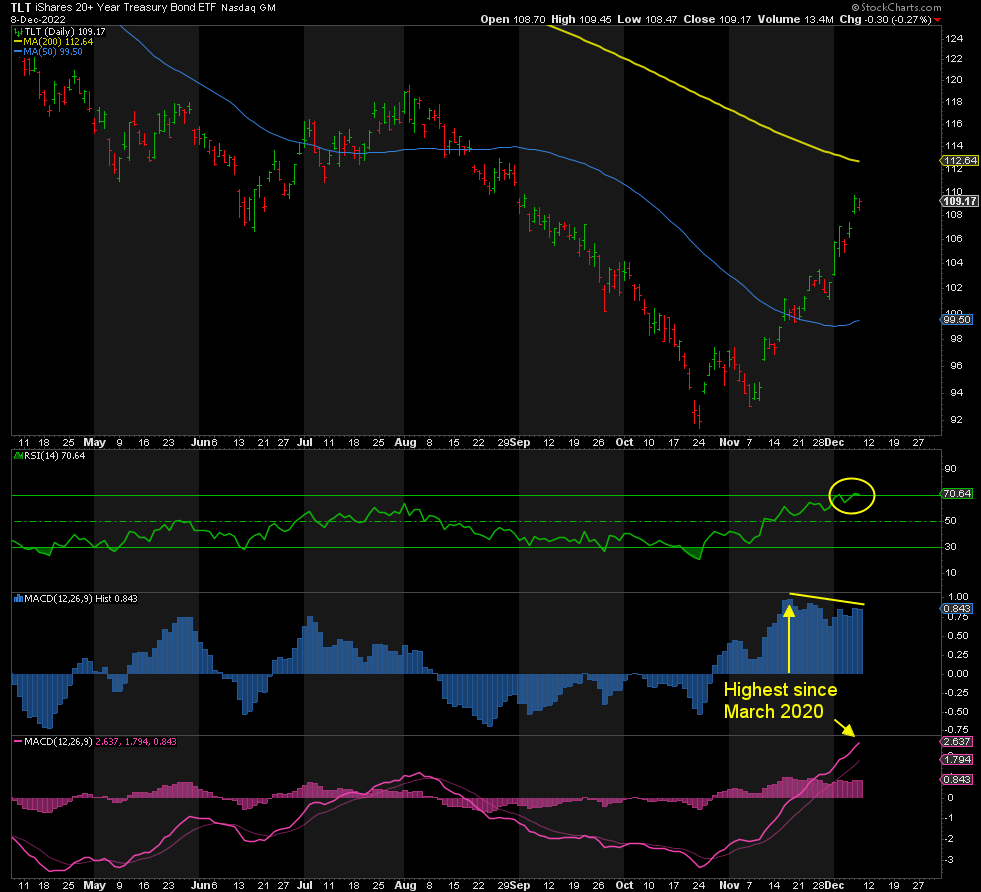This screenshot has height=892, width=981.
Task: Click the bold TLT ticker in the title
Action: 21,8
